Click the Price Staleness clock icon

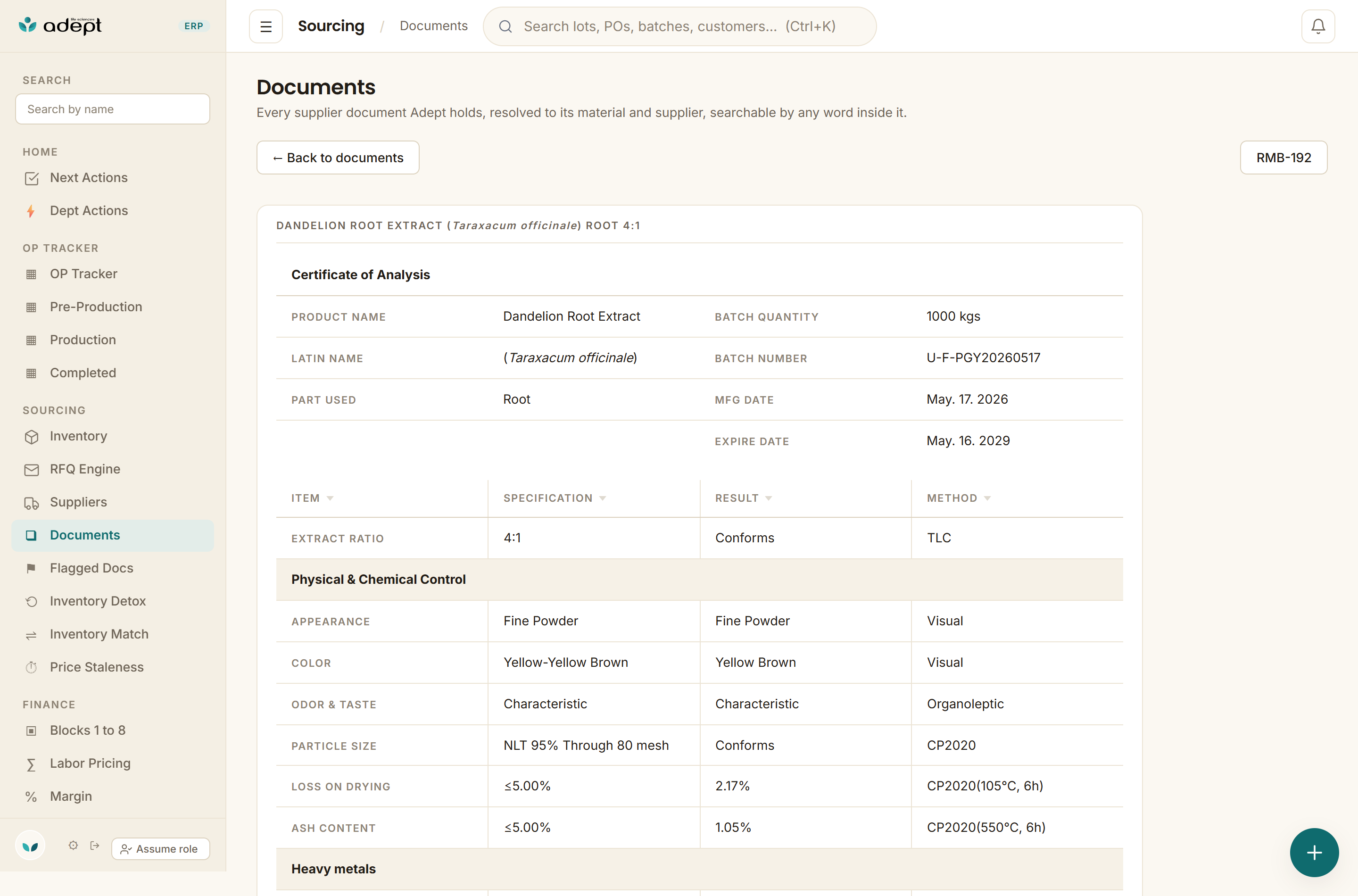(x=32, y=667)
